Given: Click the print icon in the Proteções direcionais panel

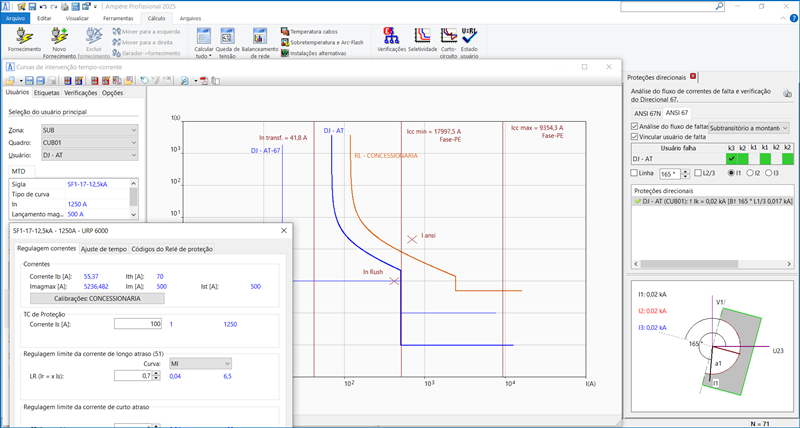Looking at the screenshot, I should 787,93.
